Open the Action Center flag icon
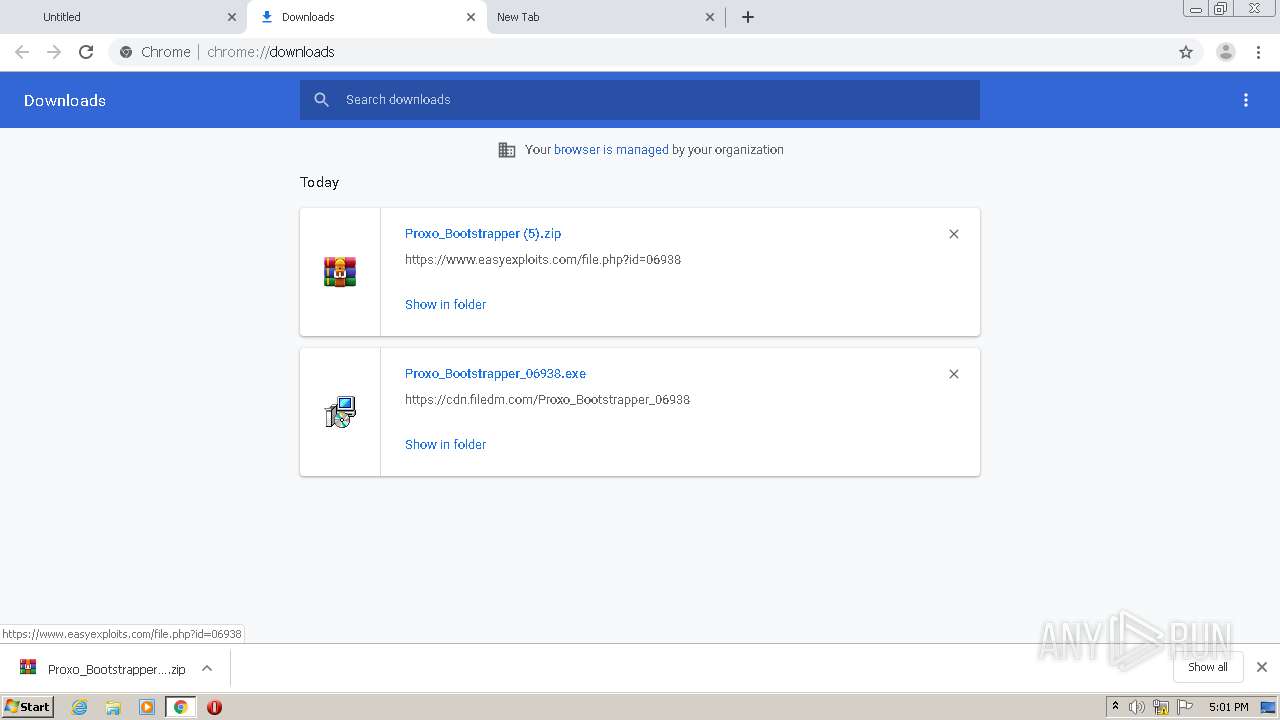1280x720 pixels. point(1185,707)
